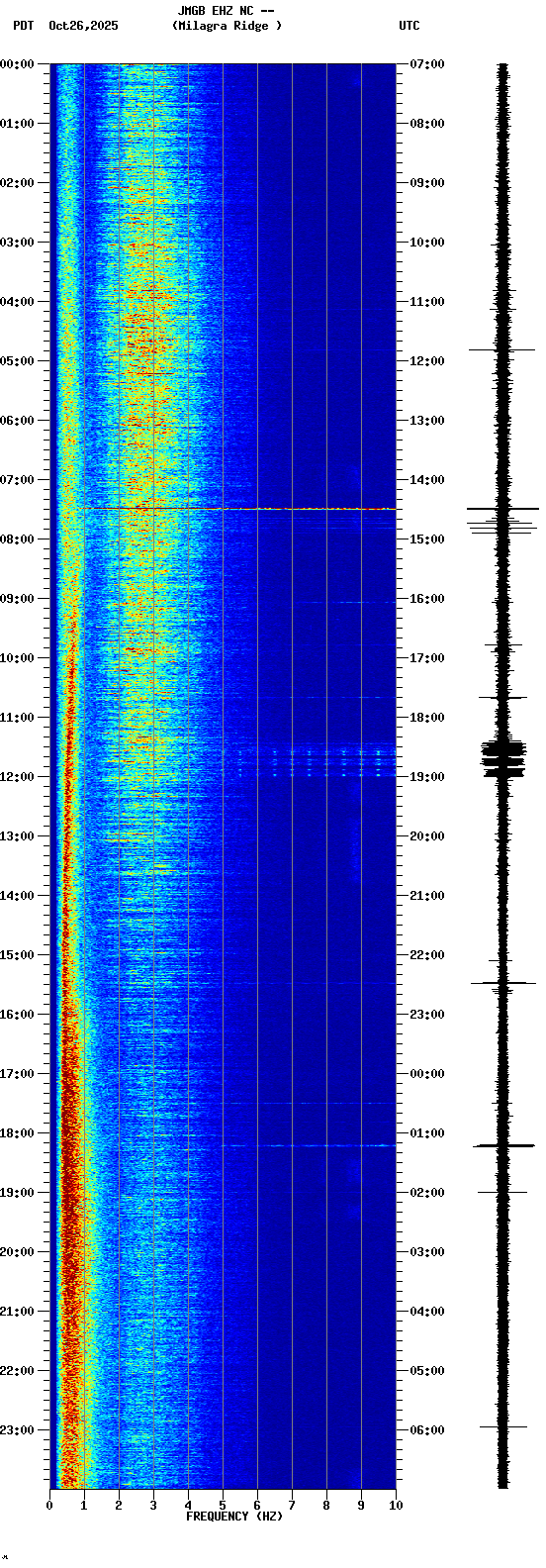This screenshot has height=1568, width=546.
Task: Click the PDT '11:00' time label
Action: click(x=17, y=718)
